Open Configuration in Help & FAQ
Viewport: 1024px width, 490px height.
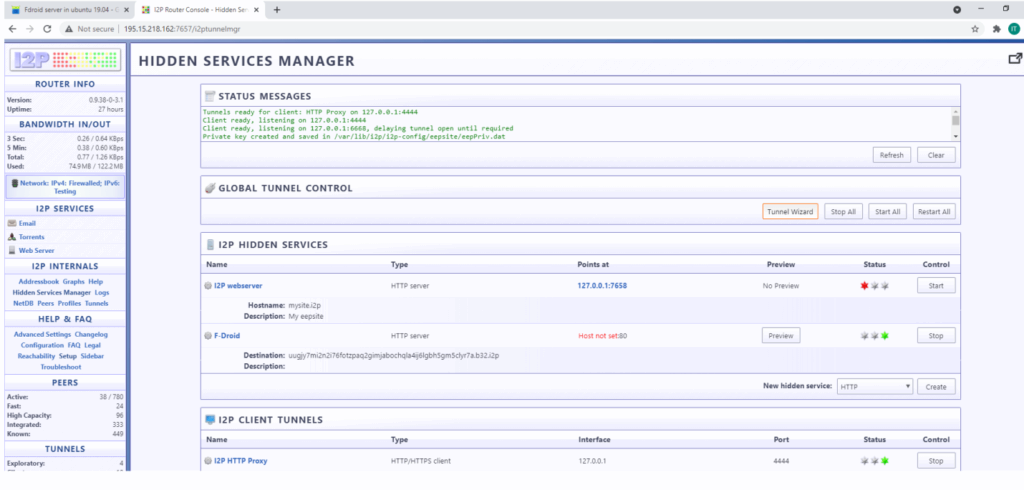[x=42, y=345]
